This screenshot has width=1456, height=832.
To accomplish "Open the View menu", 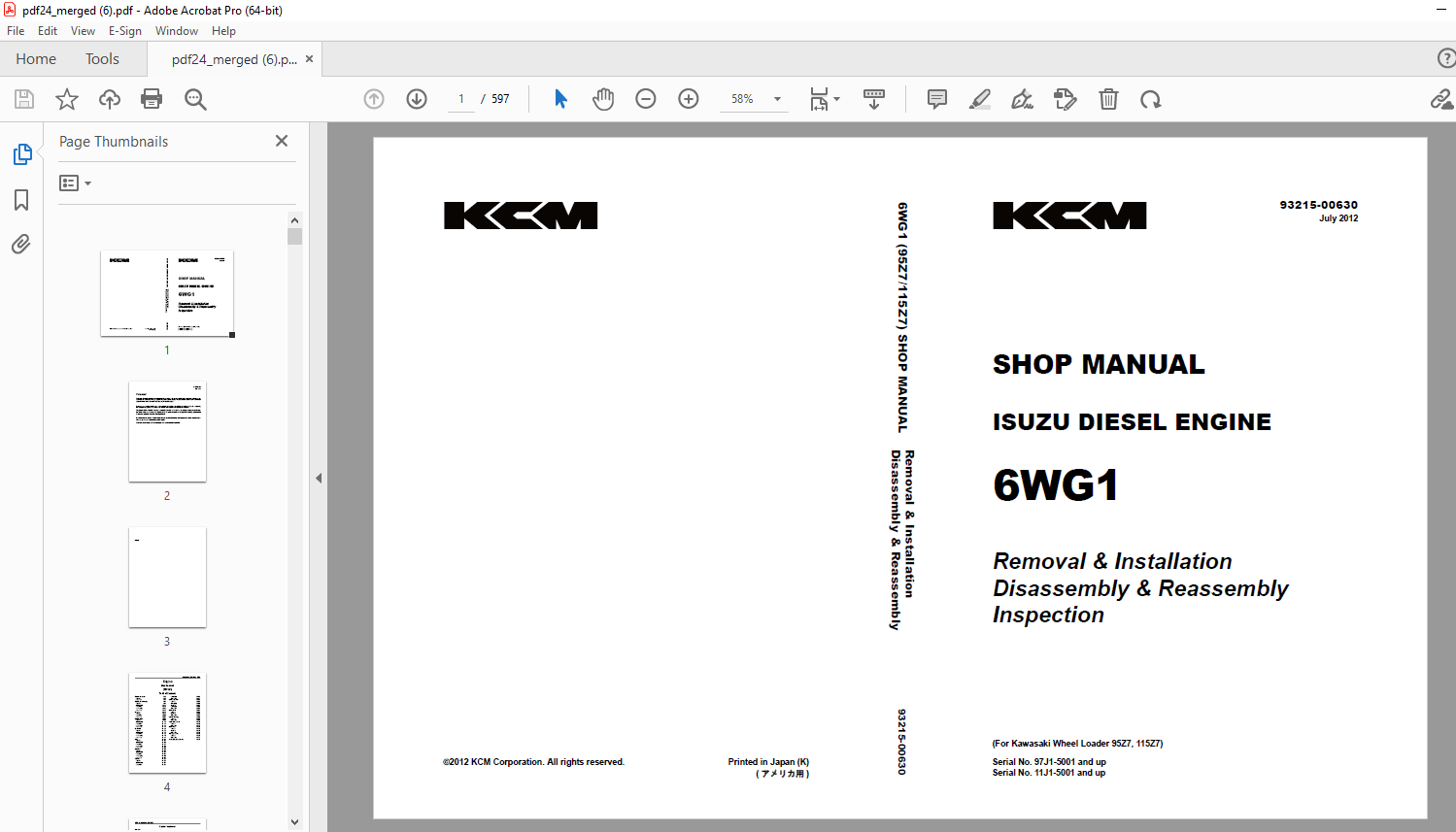I will [x=83, y=31].
